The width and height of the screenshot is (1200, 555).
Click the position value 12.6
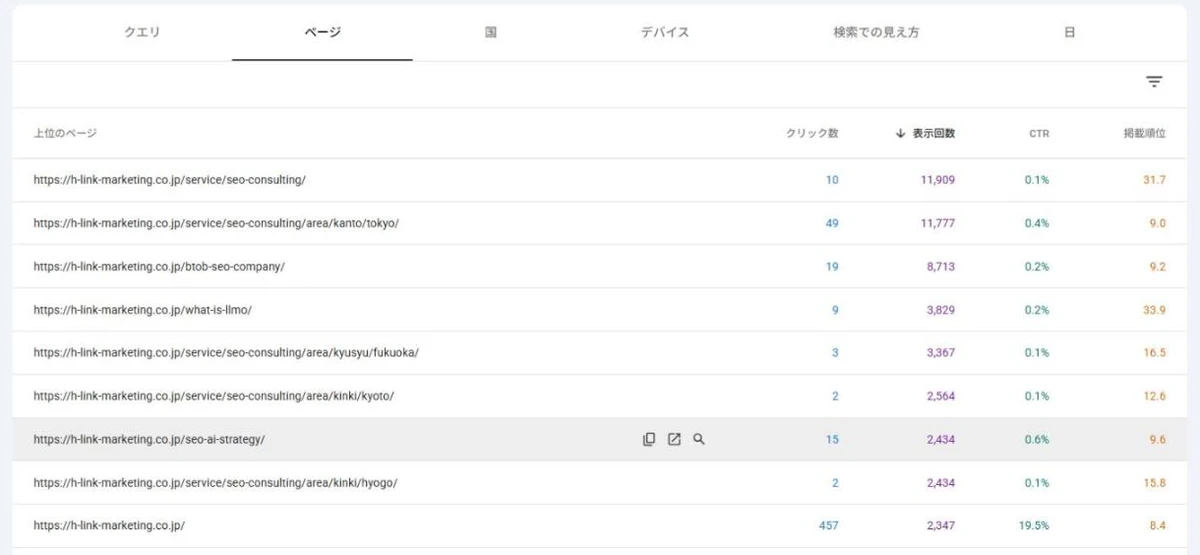pyautogui.click(x=1155, y=396)
